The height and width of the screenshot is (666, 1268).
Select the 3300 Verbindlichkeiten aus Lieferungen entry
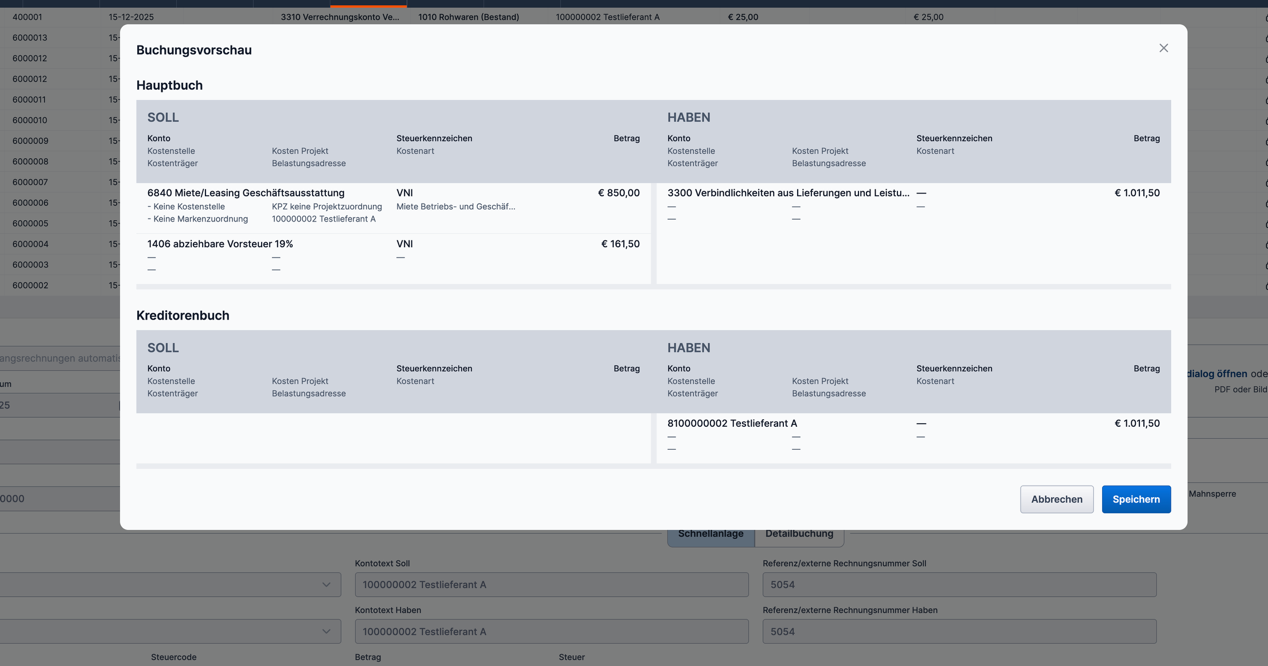click(788, 193)
